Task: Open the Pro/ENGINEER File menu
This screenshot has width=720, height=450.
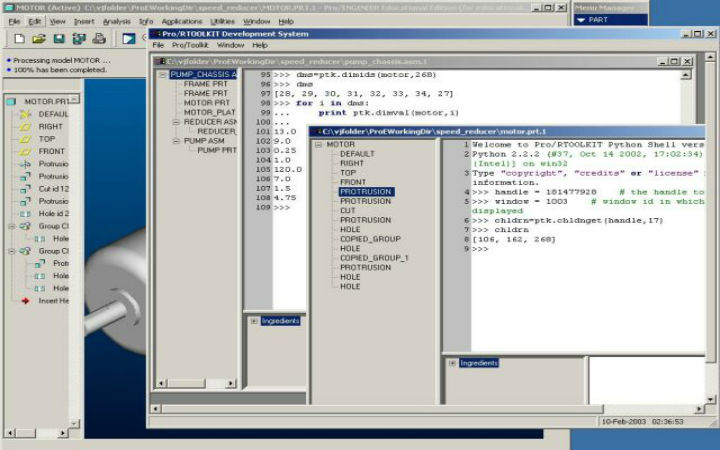Action: pos(14,22)
